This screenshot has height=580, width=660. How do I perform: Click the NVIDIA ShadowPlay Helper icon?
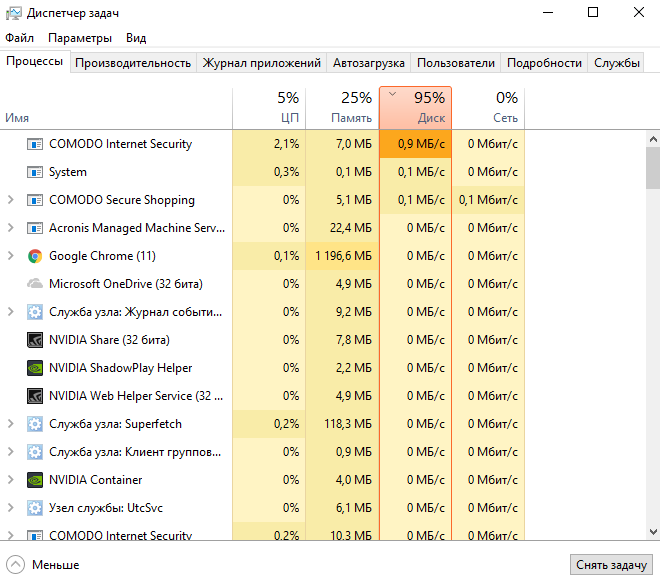point(35,368)
